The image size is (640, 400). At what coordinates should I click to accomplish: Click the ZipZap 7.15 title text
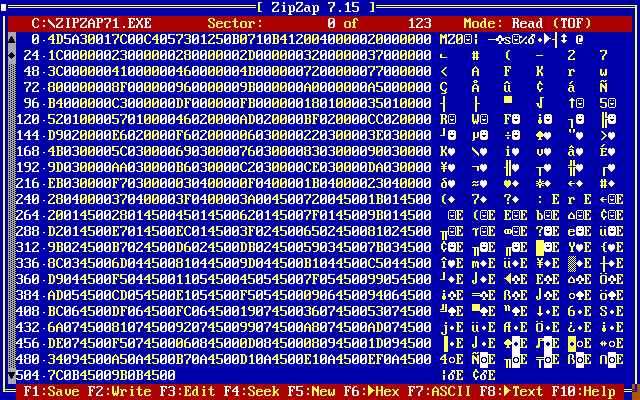point(320,7)
